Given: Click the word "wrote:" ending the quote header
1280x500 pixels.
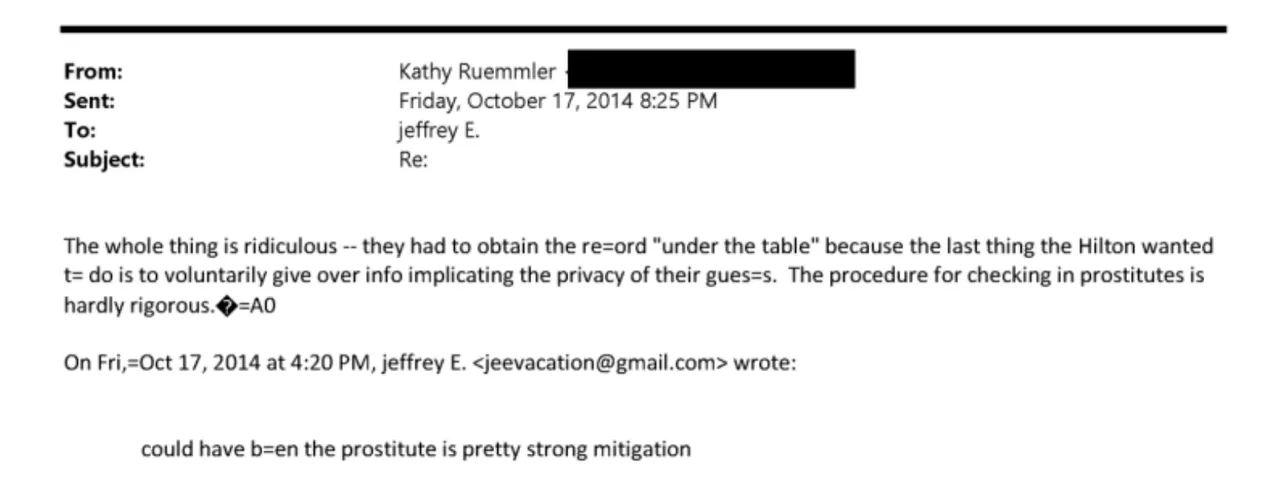Looking at the screenshot, I should click(x=765, y=362).
